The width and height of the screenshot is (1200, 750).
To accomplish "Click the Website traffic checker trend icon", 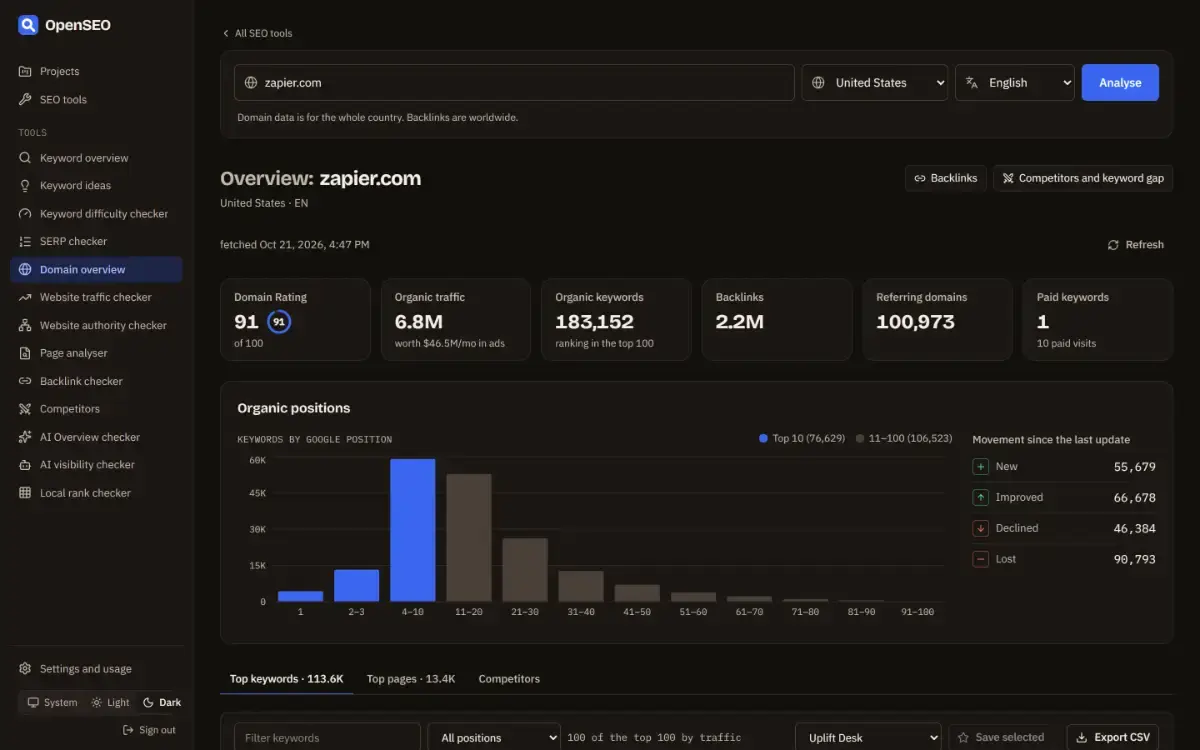I will 25,297.
